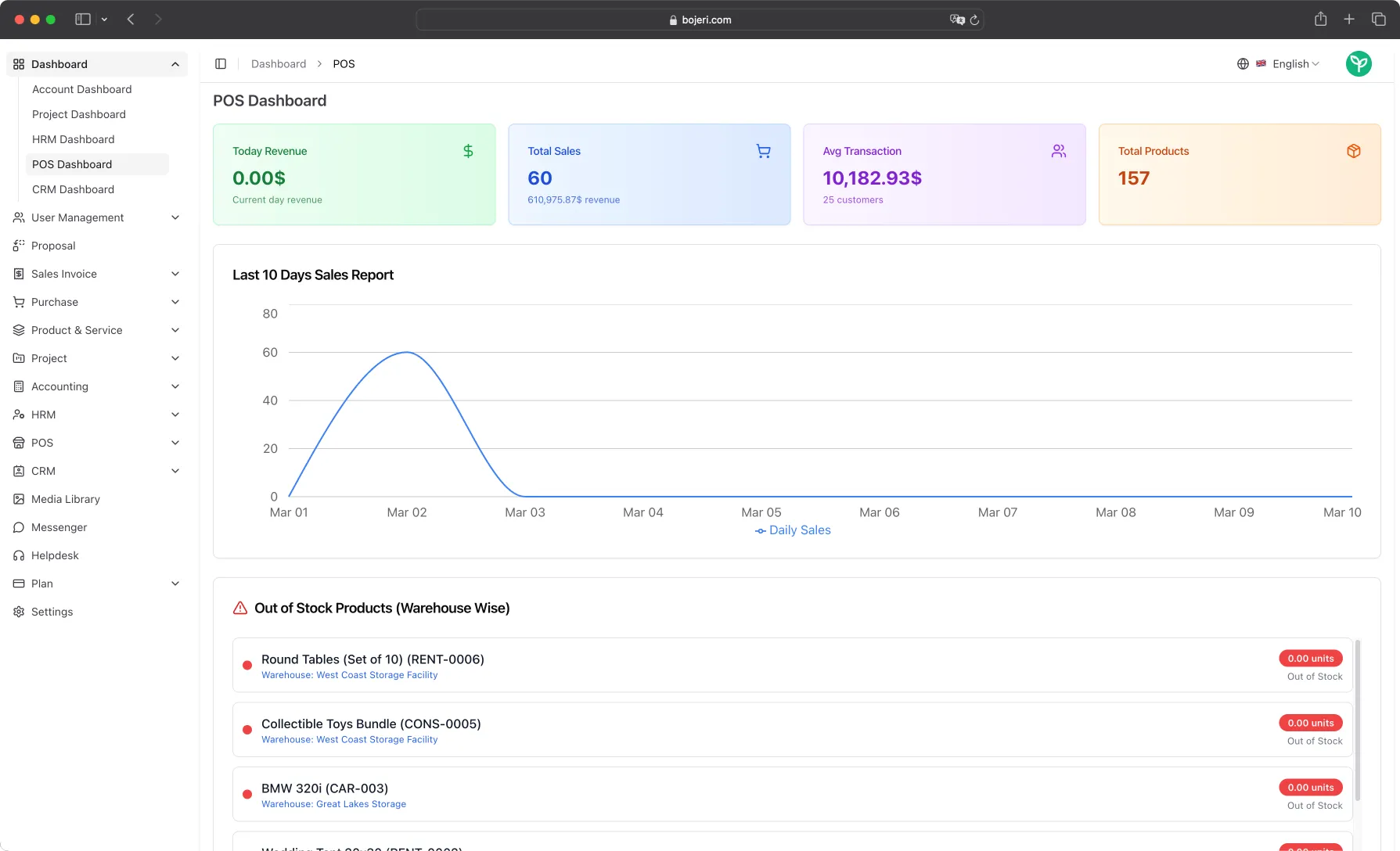Image resolution: width=1400 pixels, height=851 pixels.
Task: Click the Purchase cart icon in sidebar
Action: point(19,301)
